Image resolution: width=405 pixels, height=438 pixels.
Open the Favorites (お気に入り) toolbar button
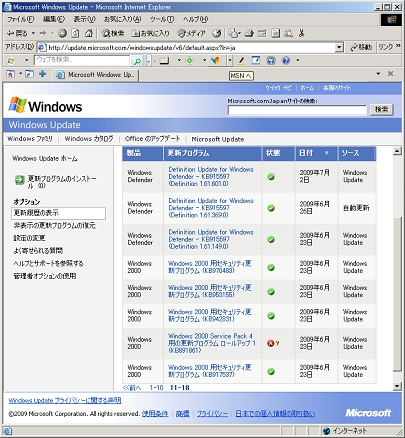150,33
